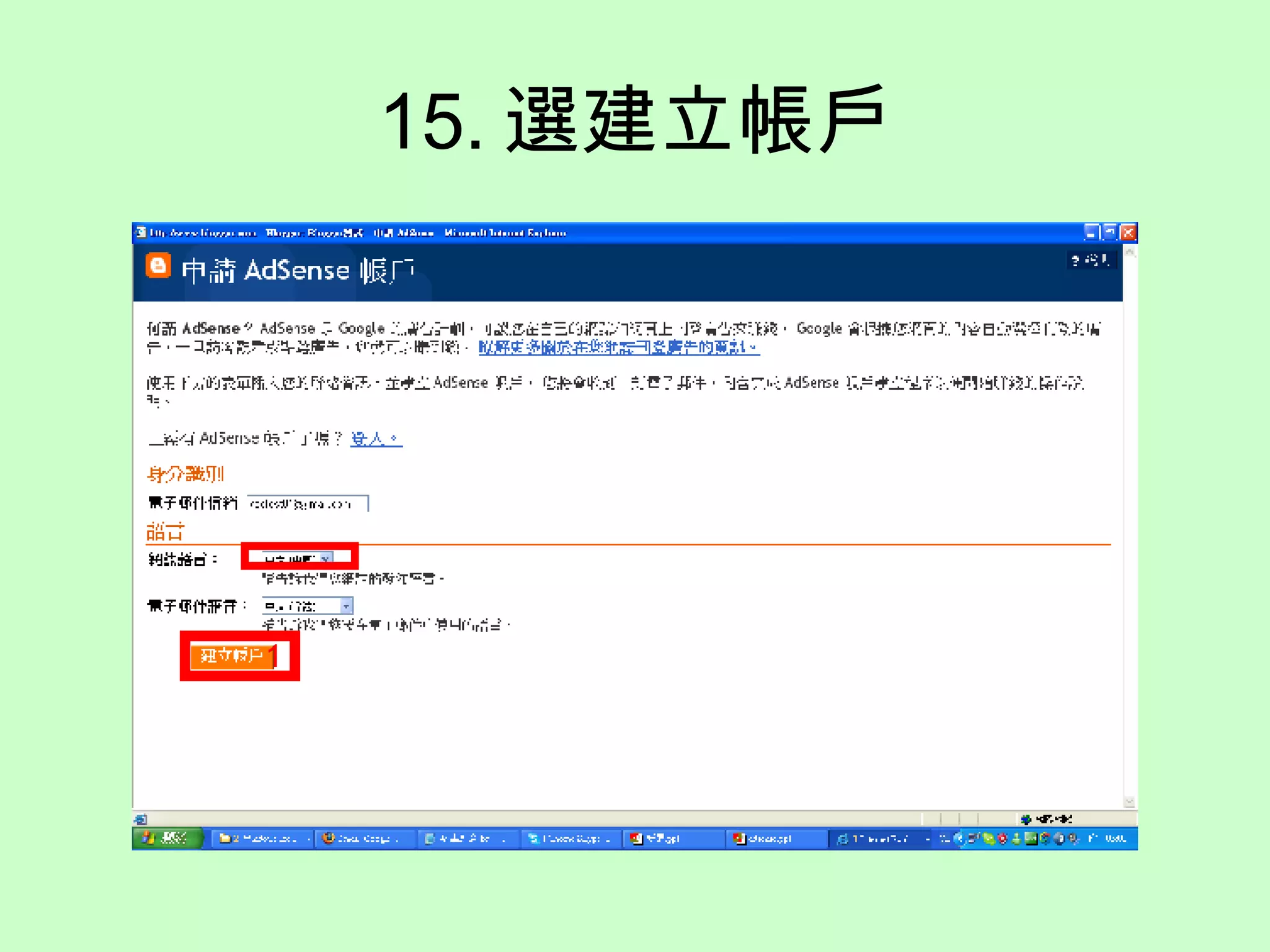1270x952 pixels.
Task: Focus the email address input field
Action: [x=308, y=504]
